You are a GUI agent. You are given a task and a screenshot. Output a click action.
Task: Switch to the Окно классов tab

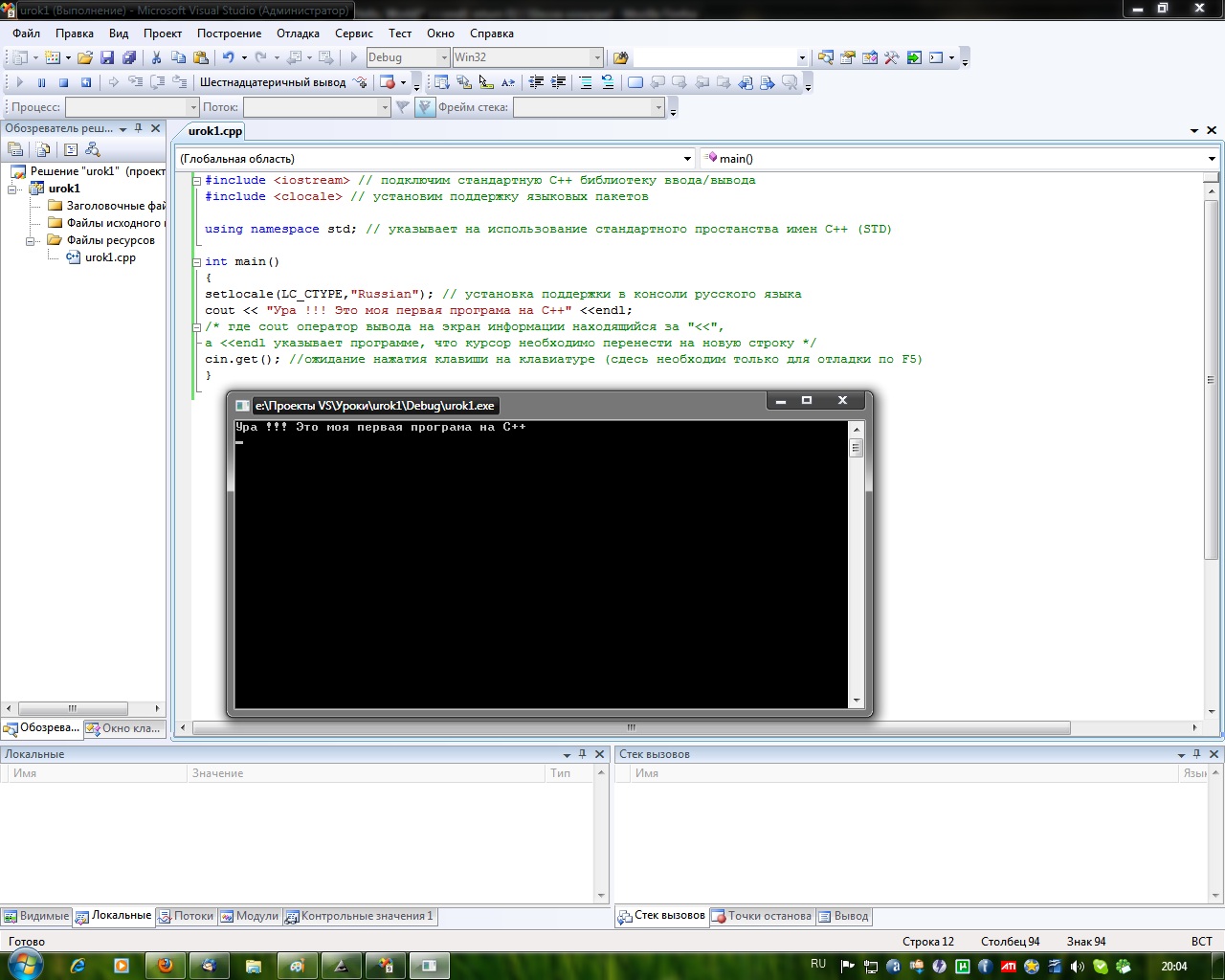pyautogui.click(x=124, y=728)
